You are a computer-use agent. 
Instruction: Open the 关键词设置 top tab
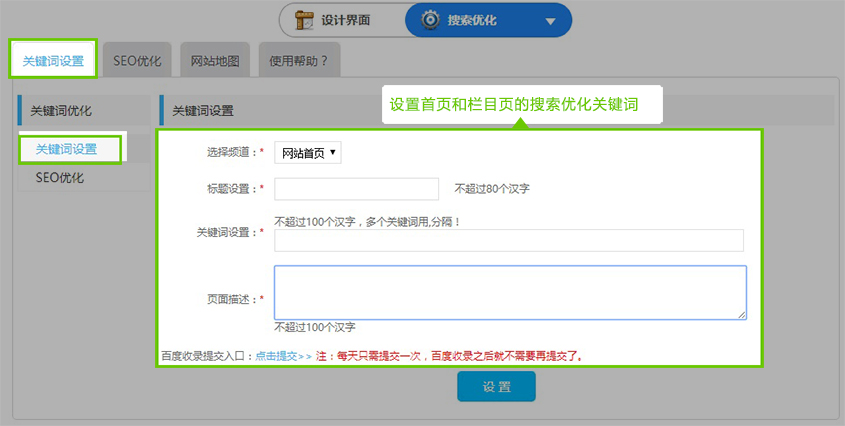[x=53, y=60]
